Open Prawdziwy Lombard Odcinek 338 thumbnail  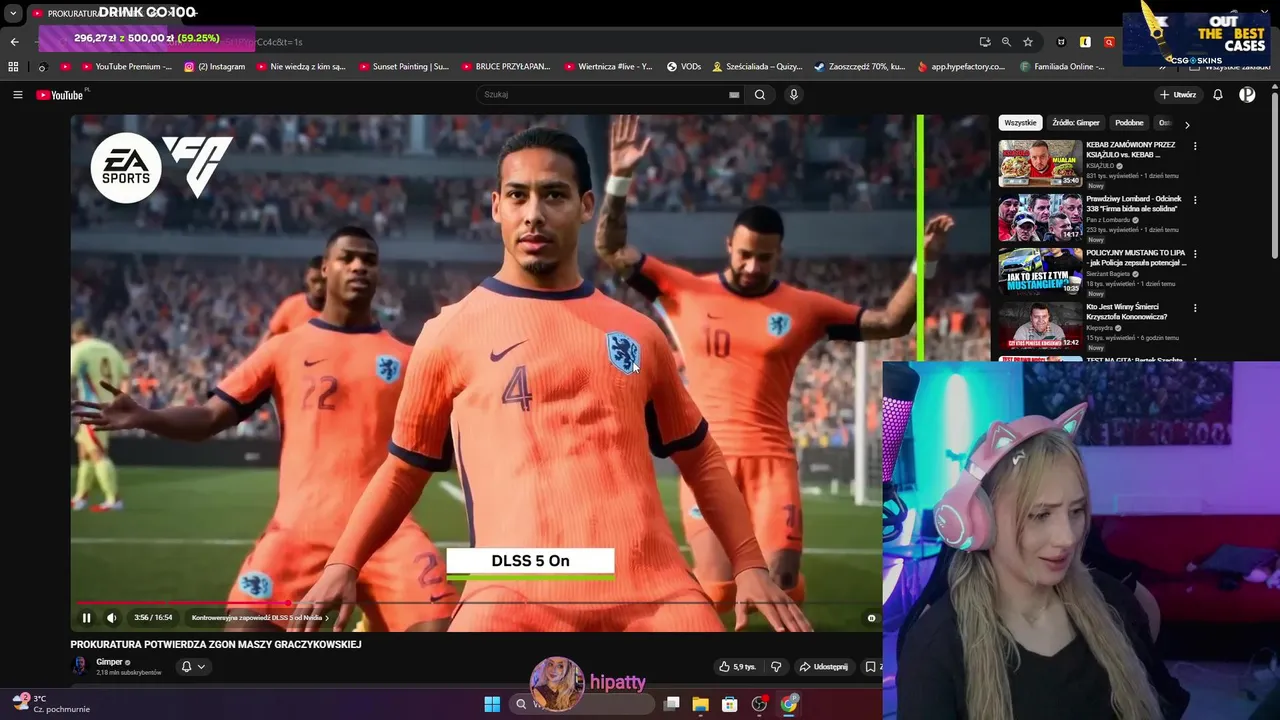[x=1040, y=217]
